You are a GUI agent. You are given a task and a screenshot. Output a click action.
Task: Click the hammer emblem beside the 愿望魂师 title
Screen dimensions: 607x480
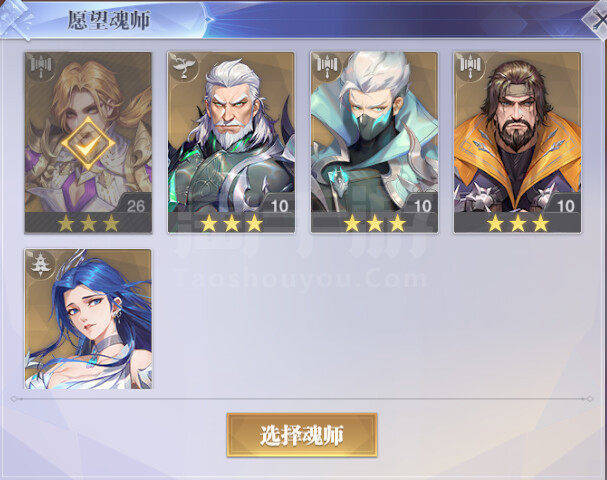(x=17, y=19)
